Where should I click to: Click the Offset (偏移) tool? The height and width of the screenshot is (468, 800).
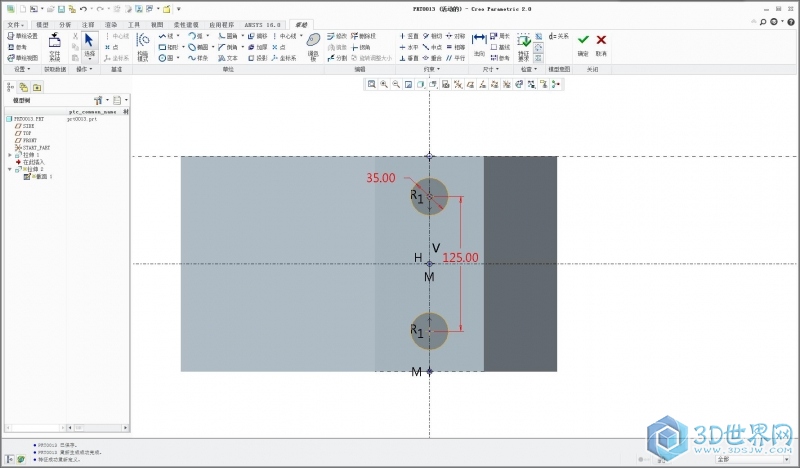tap(258, 36)
